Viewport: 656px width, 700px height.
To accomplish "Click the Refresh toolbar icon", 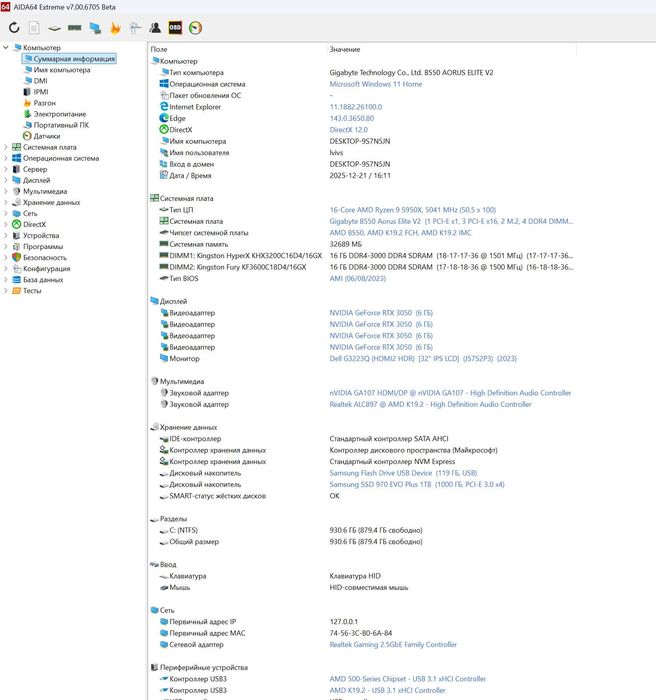I will 14,28.
